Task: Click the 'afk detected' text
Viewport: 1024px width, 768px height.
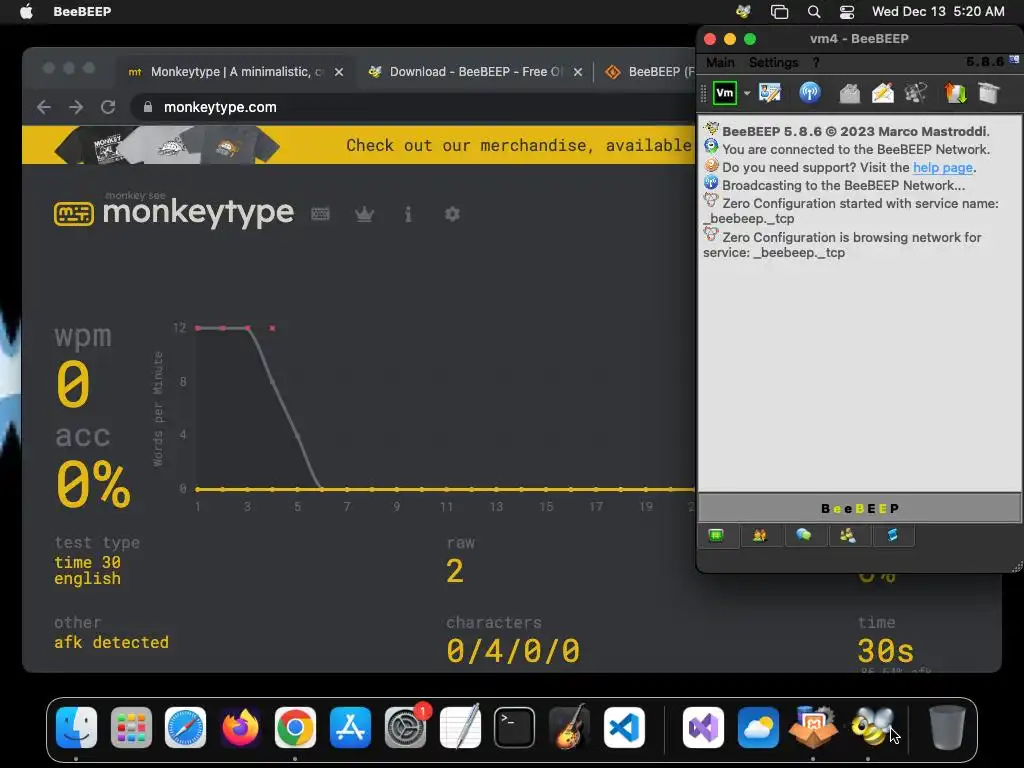Action: pos(111,643)
